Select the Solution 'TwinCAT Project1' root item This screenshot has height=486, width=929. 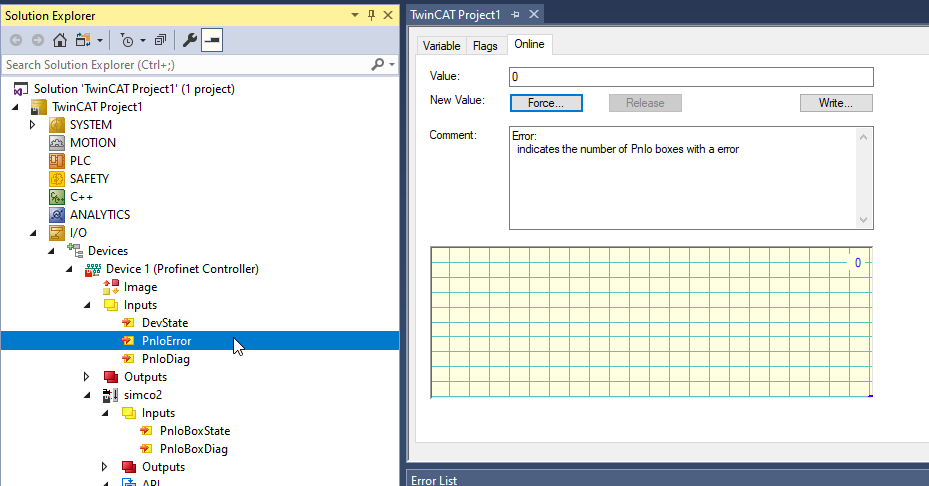pyautogui.click(x=134, y=89)
